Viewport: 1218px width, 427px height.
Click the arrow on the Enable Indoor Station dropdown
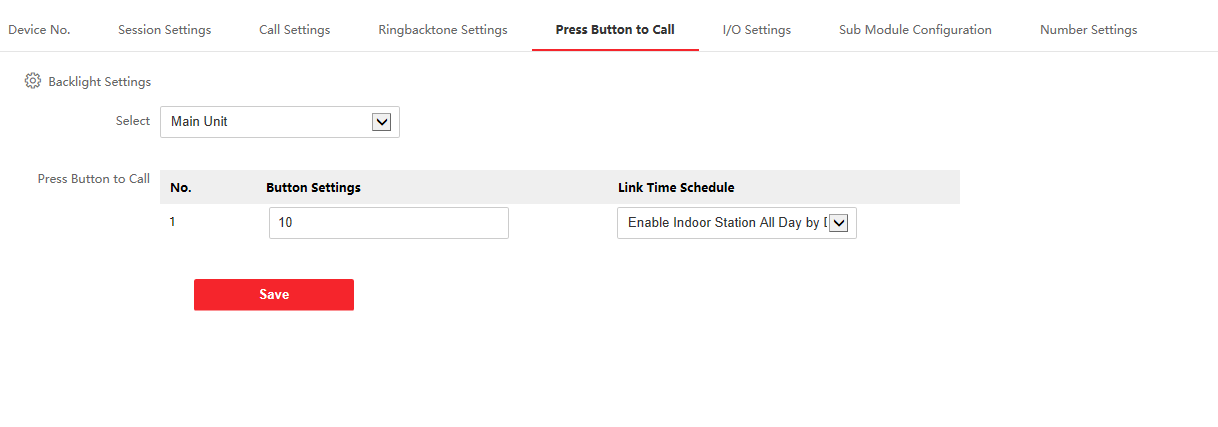tap(838, 223)
